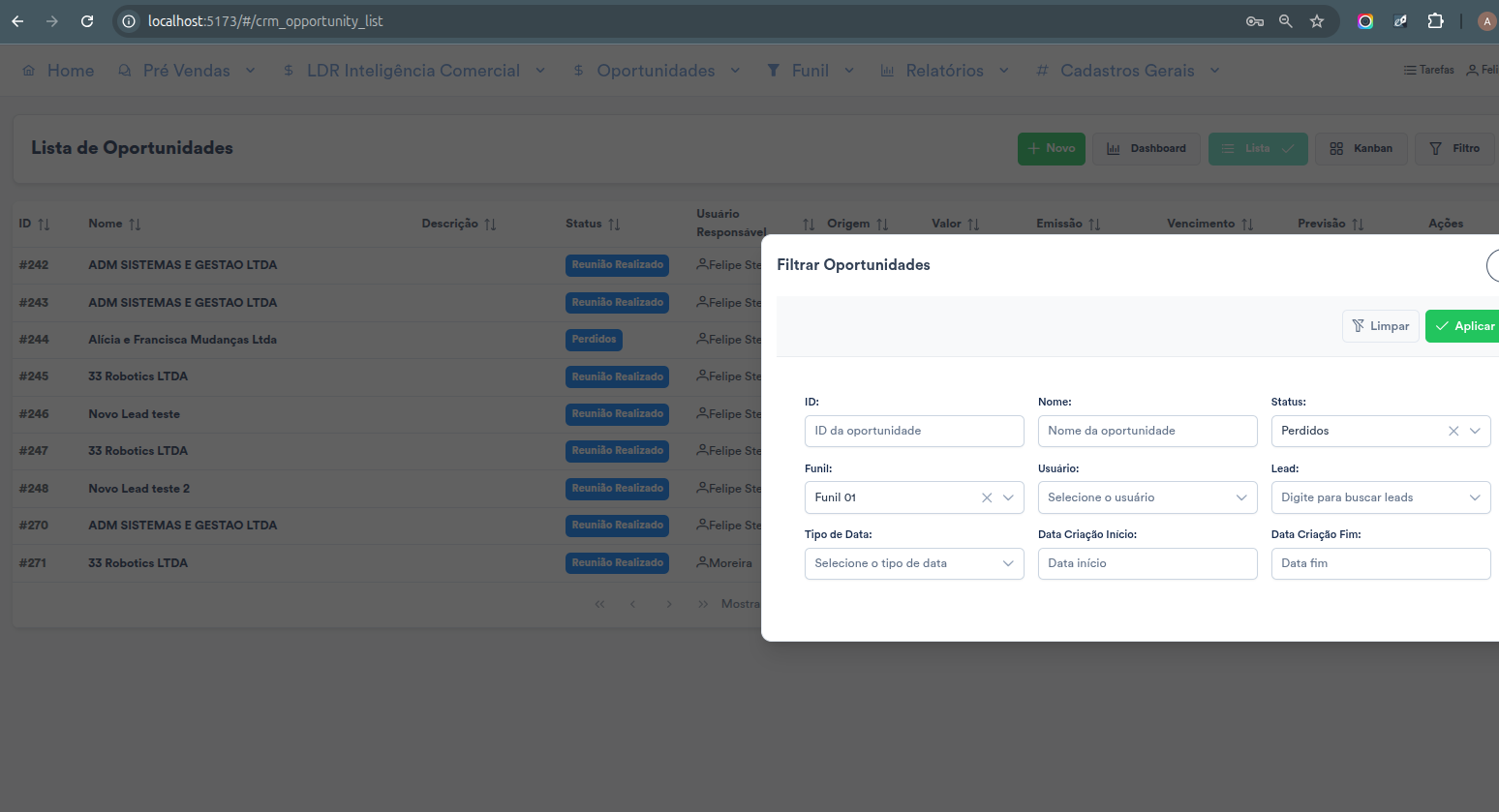View site information icon in address bar
The image size is (1499, 812).
click(129, 20)
